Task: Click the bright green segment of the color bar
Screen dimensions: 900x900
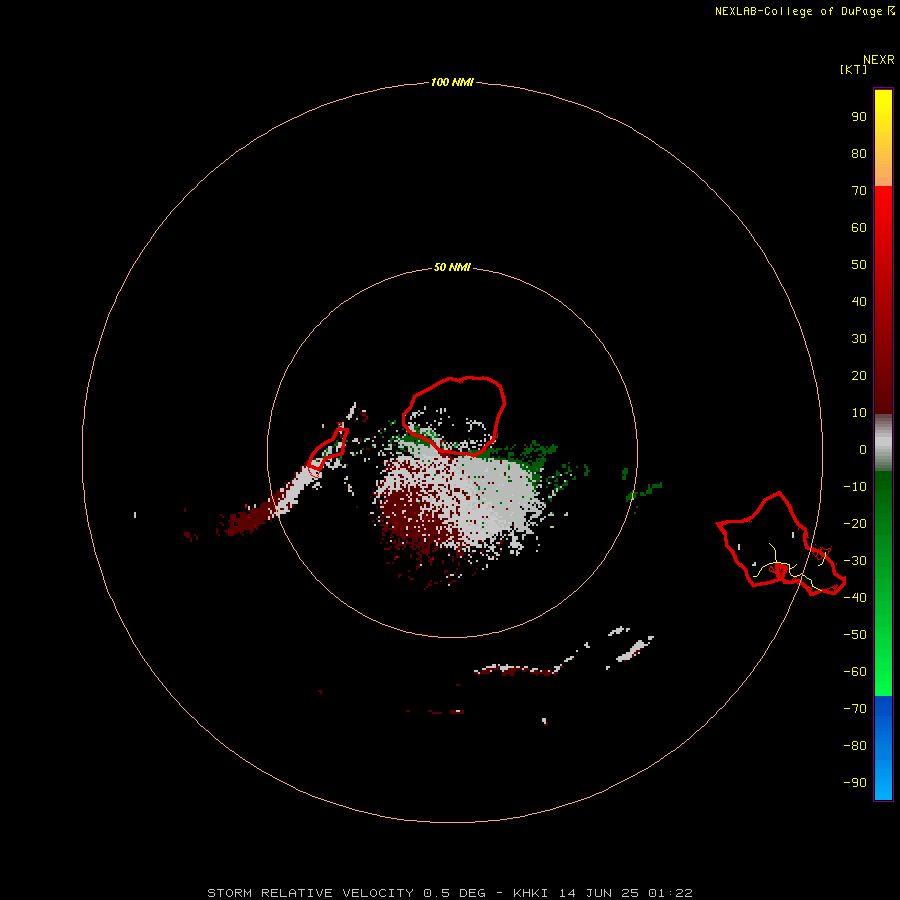Action: [883, 585]
